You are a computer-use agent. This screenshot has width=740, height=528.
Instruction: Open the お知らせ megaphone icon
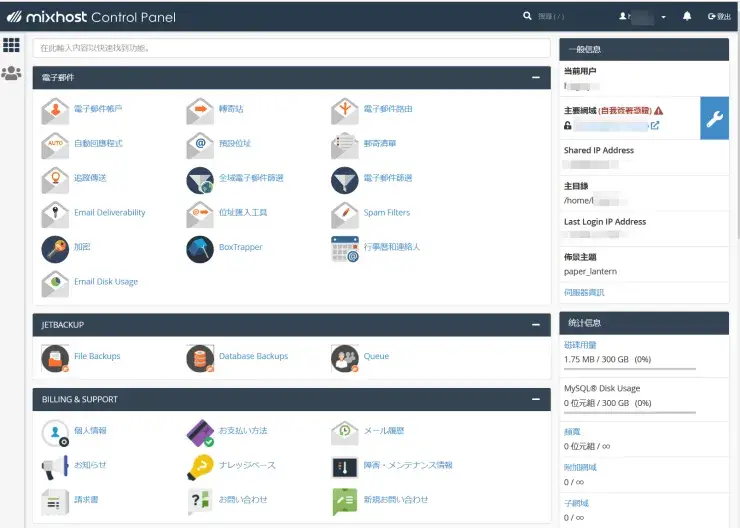click(55, 467)
